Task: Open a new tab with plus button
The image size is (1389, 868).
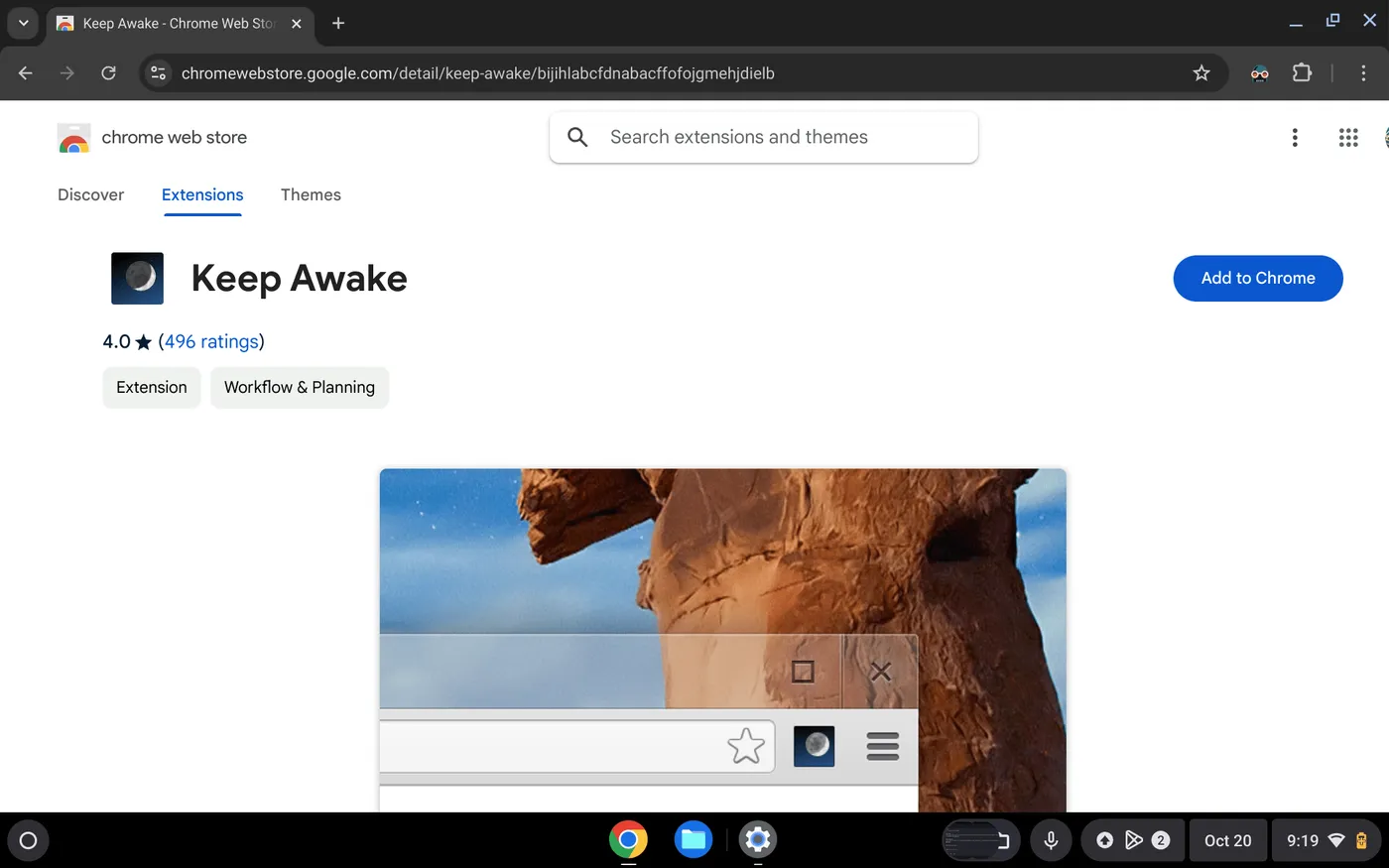Action: coord(338,23)
